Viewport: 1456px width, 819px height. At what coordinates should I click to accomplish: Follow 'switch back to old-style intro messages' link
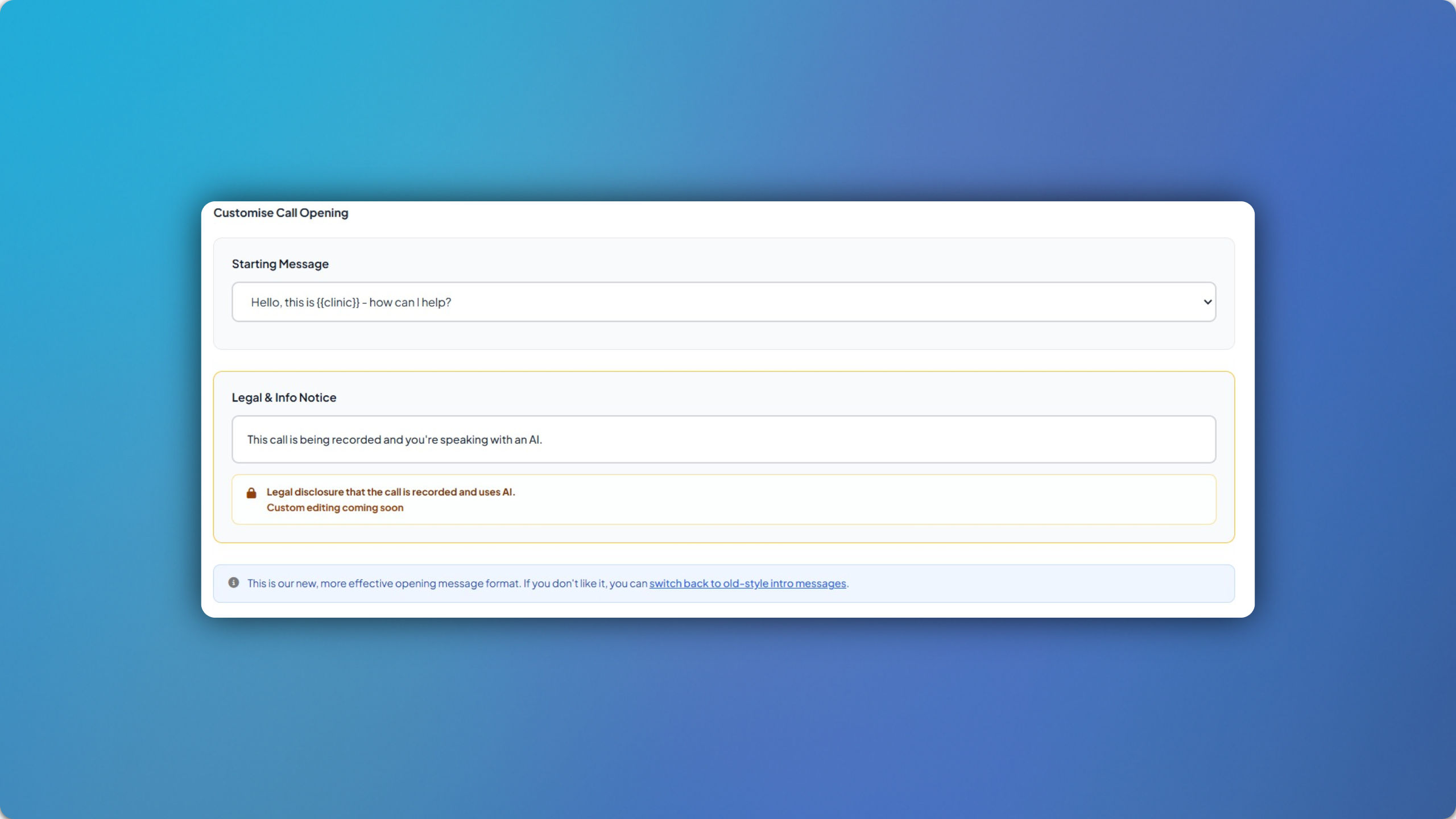(x=747, y=584)
